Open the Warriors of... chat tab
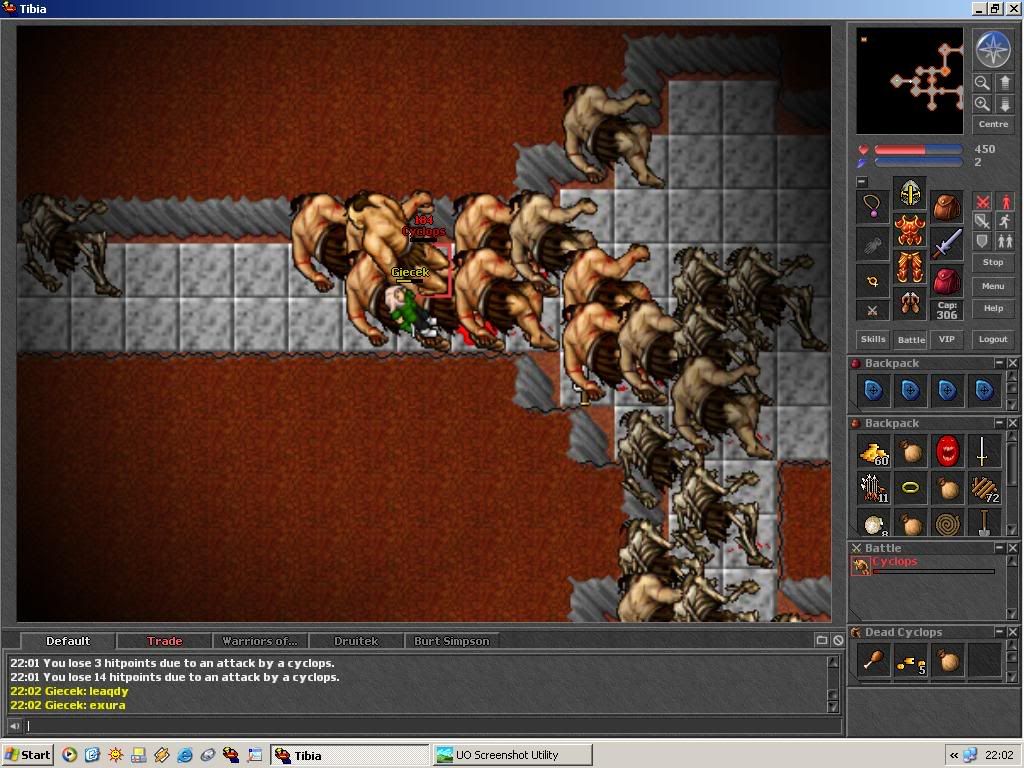 260,641
